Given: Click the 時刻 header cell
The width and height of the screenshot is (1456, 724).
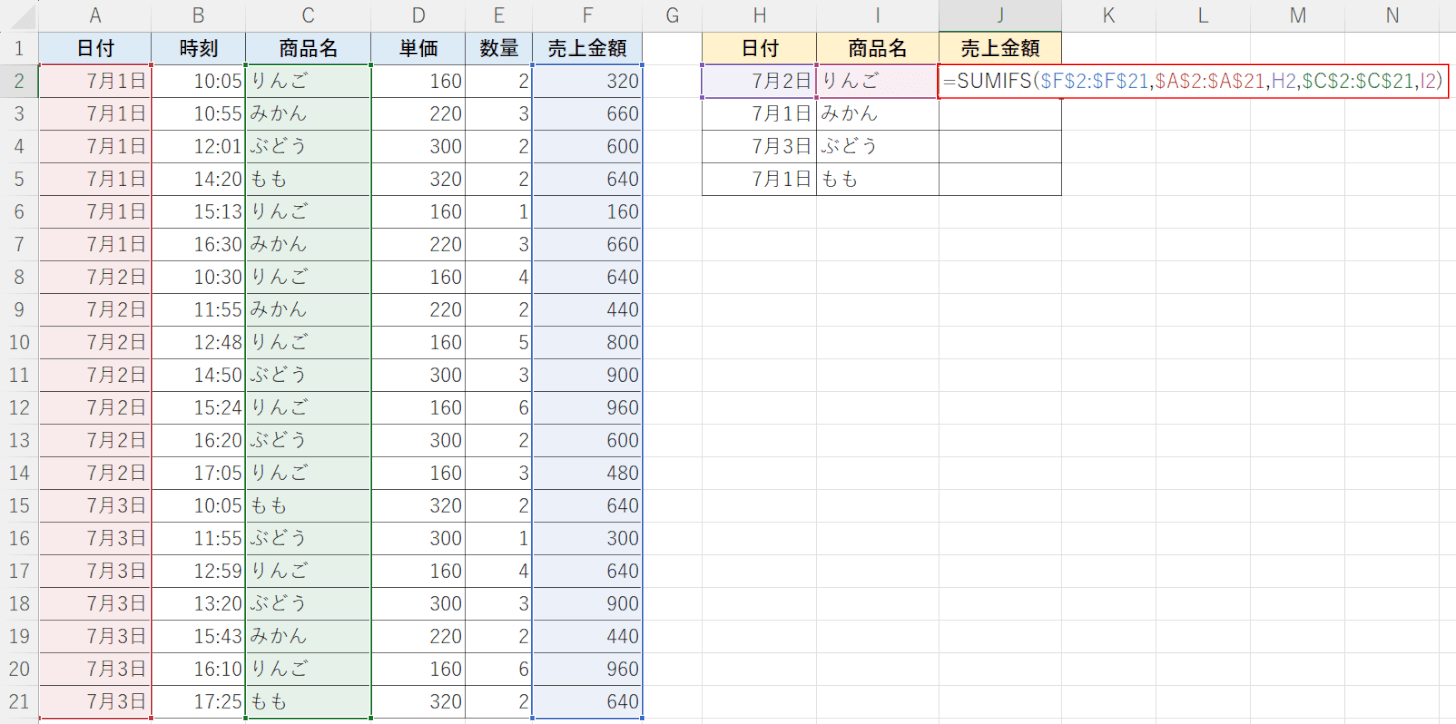Looking at the screenshot, I should point(199,48).
